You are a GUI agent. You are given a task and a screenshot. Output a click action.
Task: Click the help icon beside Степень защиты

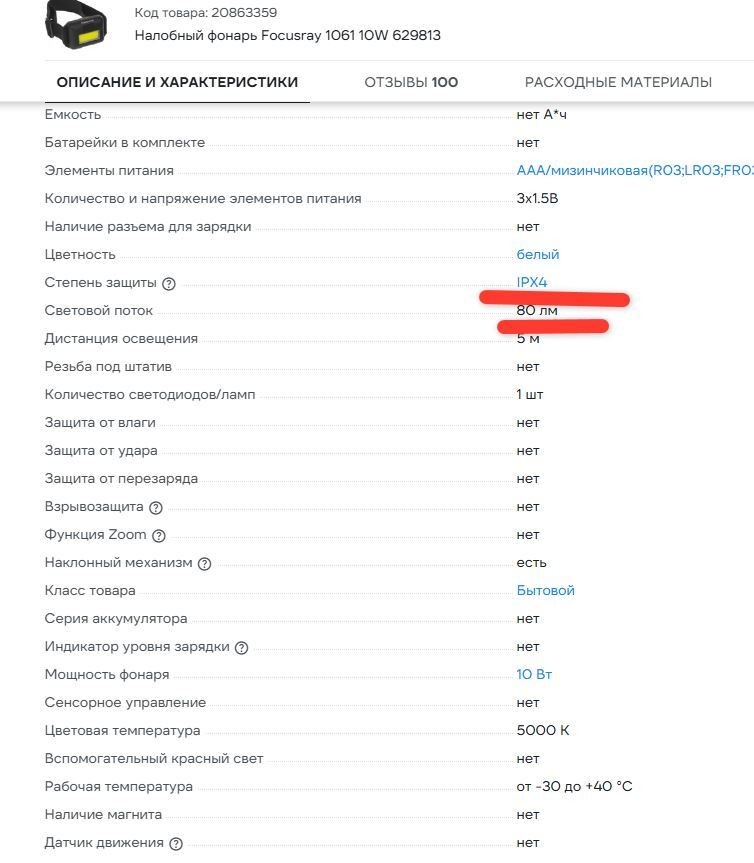click(x=169, y=284)
